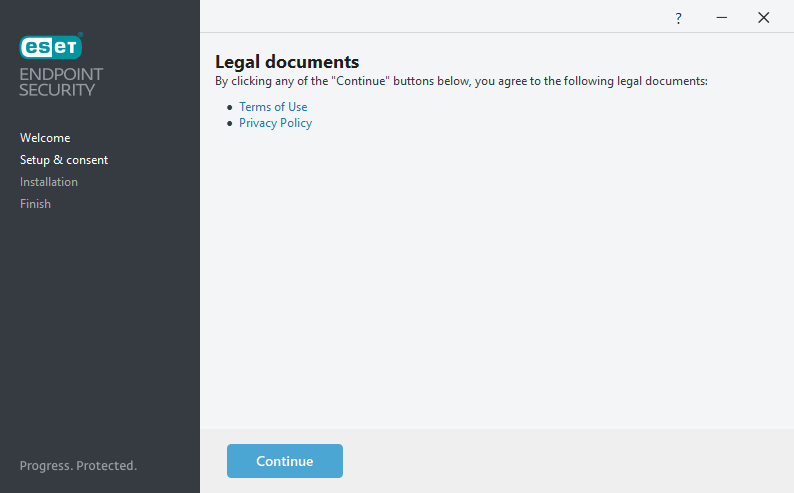
Task: Click the Legal documents heading
Action: coord(287,62)
